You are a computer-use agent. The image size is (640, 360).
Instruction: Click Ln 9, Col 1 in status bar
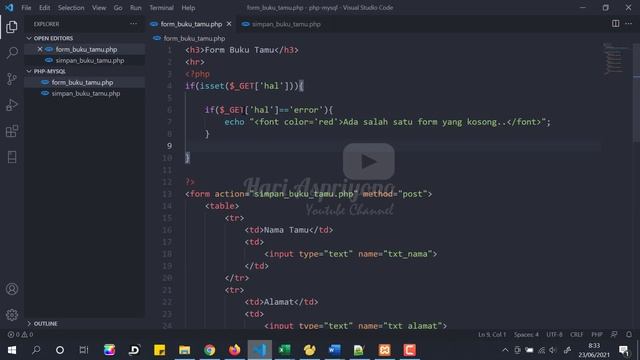(x=492, y=334)
